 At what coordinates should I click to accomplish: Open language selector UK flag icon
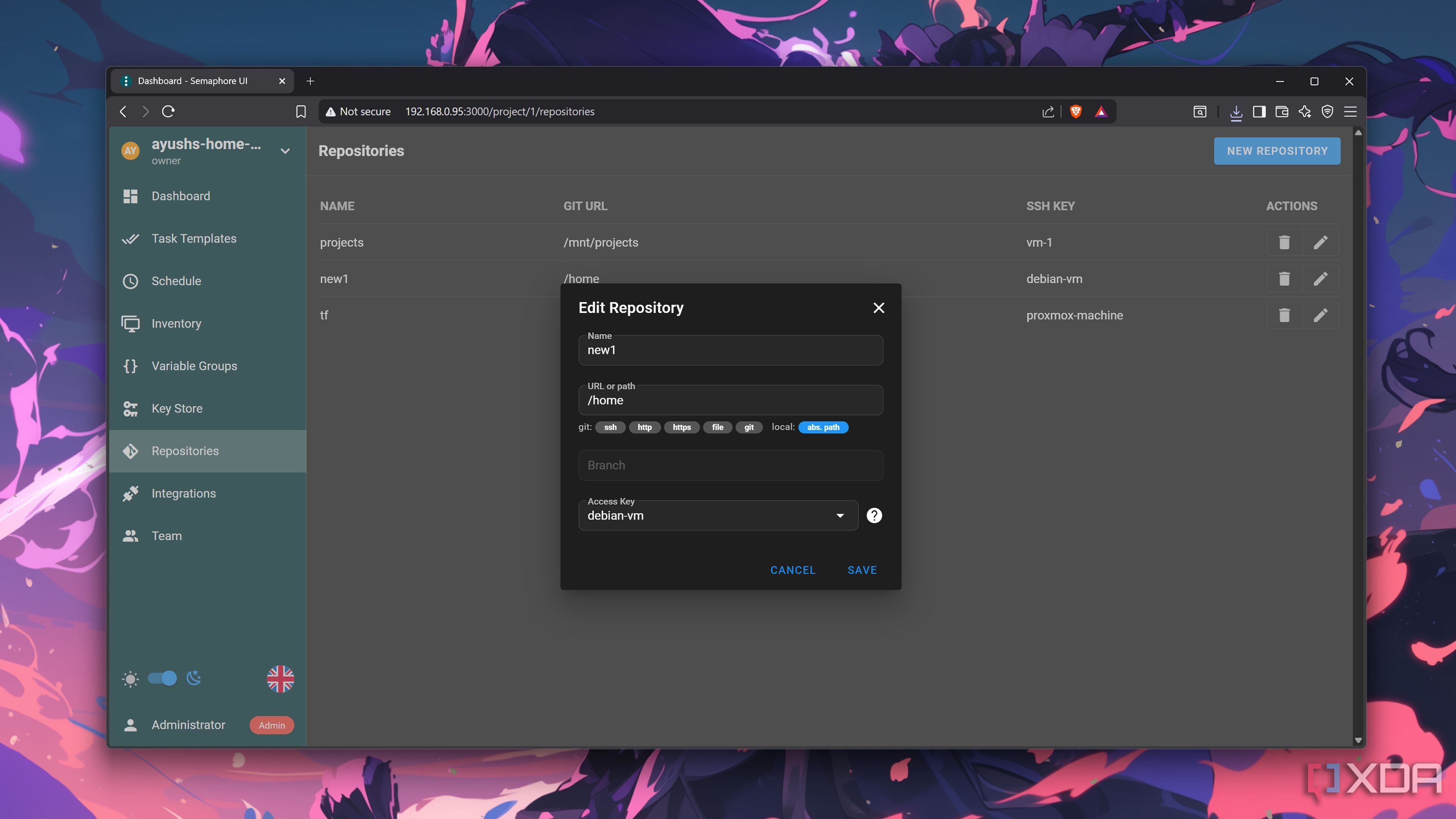tap(280, 679)
